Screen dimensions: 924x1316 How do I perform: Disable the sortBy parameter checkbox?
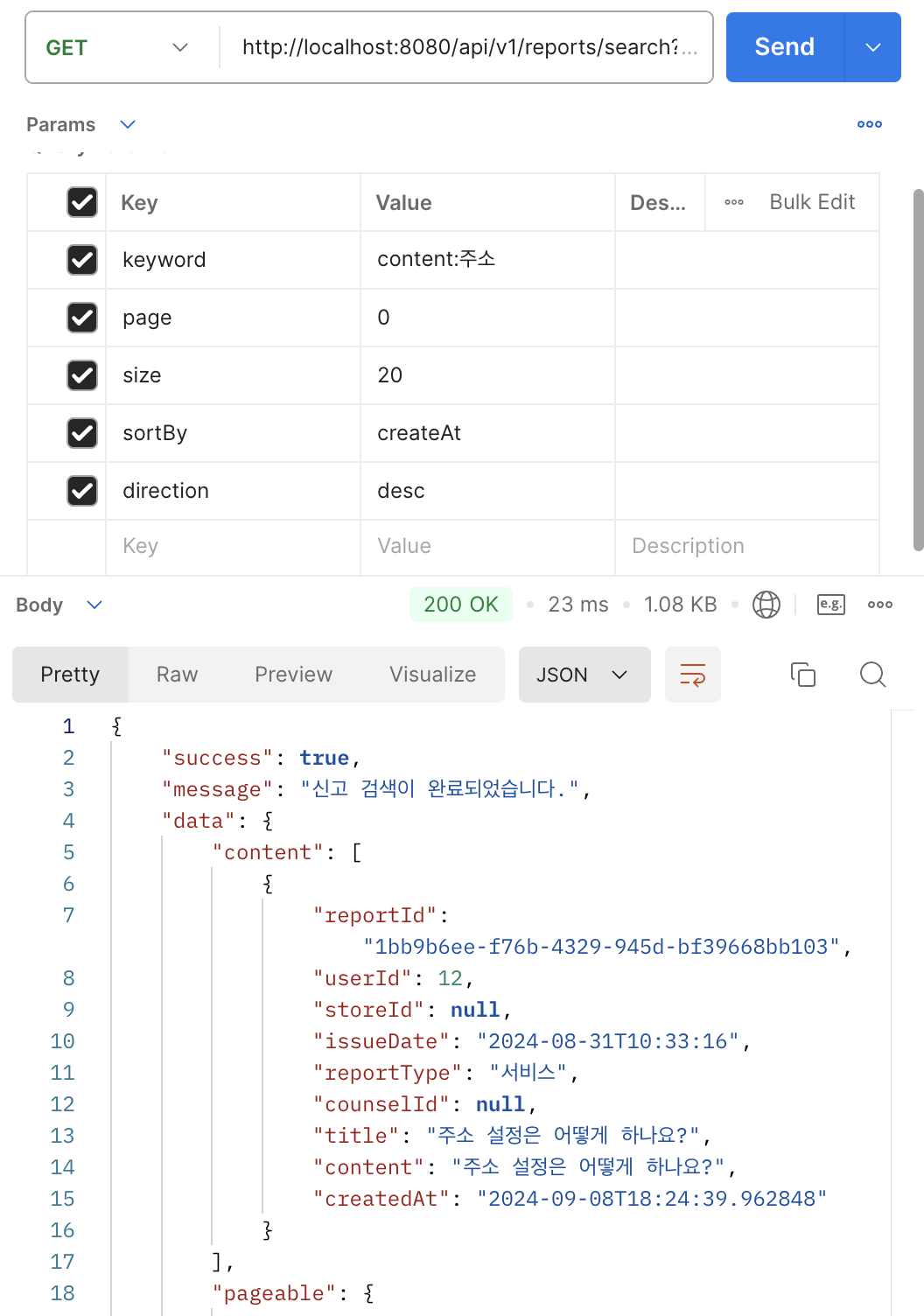(82, 433)
